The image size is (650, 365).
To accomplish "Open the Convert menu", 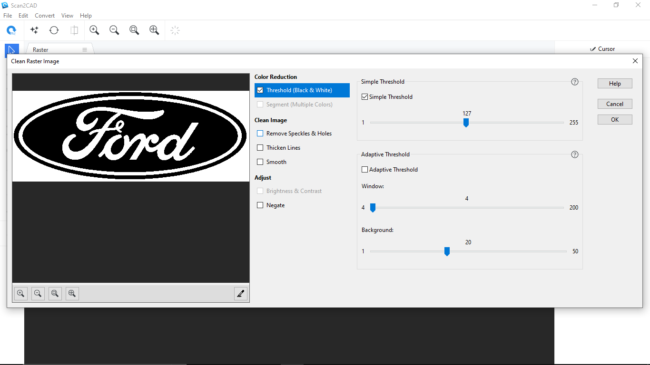I will tap(44, 15).
